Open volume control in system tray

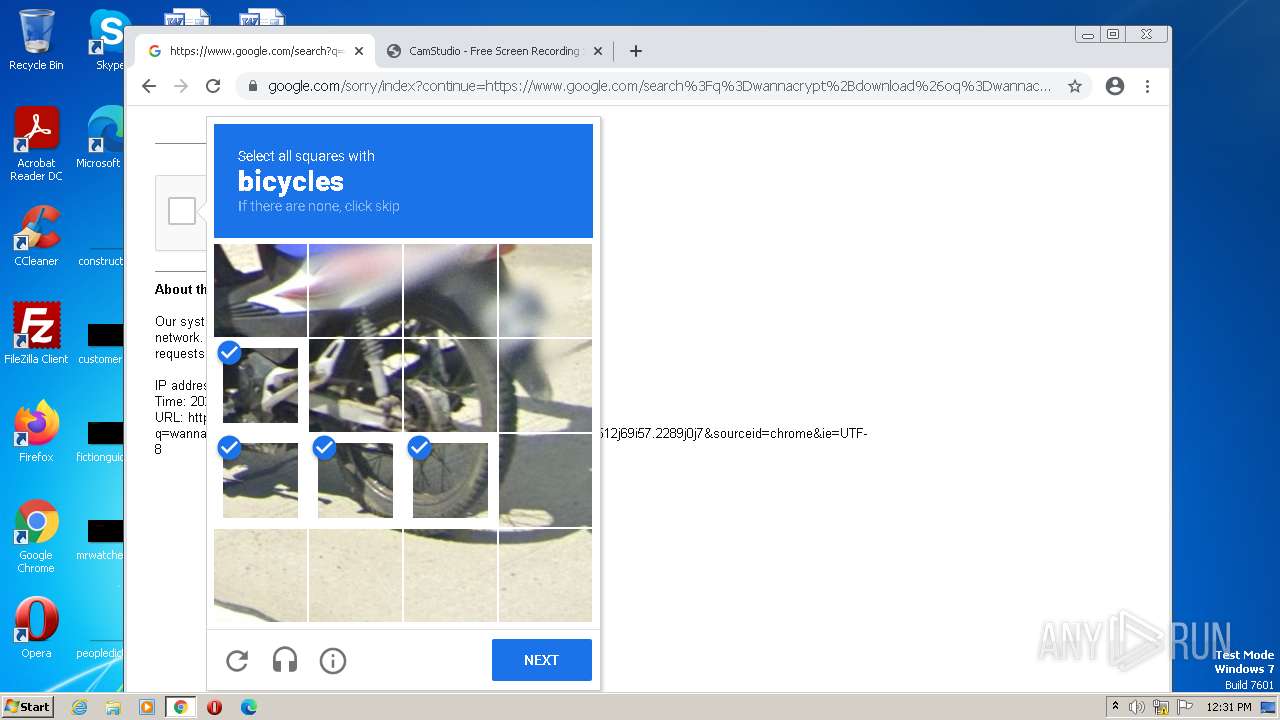[x=1137, y=707]
